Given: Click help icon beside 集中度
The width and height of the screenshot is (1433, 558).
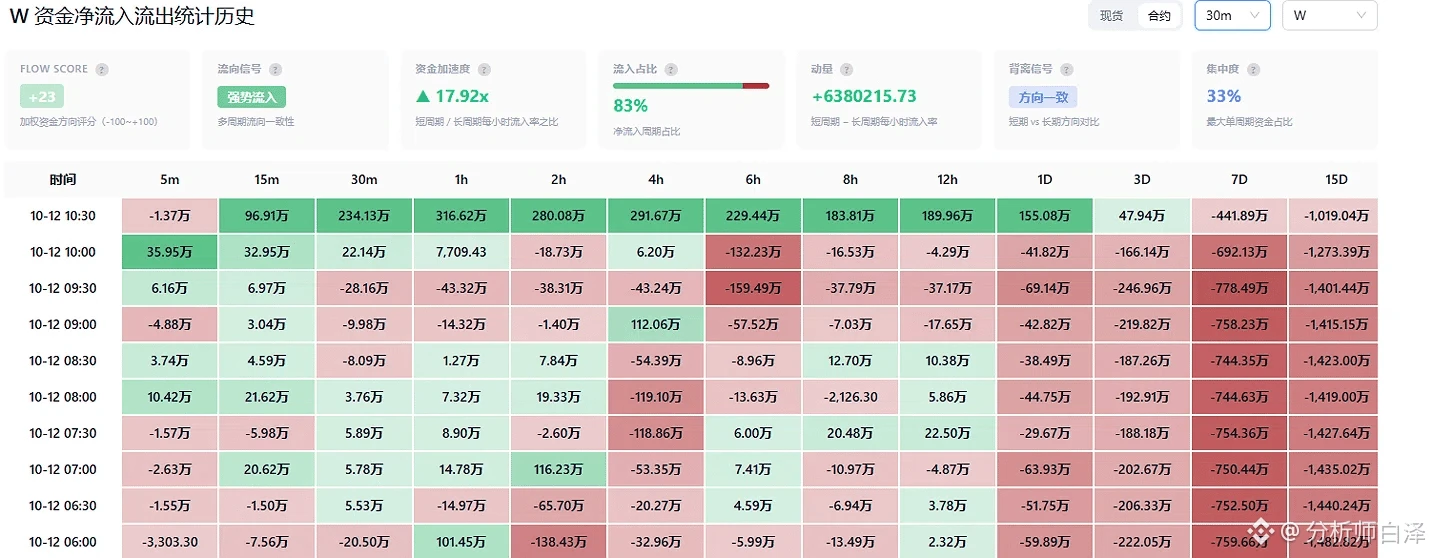Looking at the screenshot, I should pyautogui.click(x=1254, y=70).
